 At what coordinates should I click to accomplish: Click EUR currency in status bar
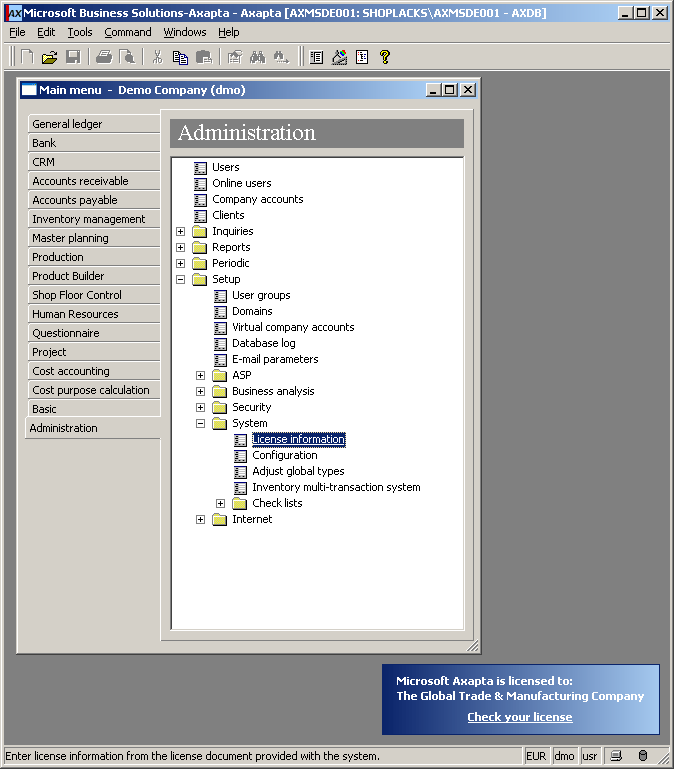(536, 756)
